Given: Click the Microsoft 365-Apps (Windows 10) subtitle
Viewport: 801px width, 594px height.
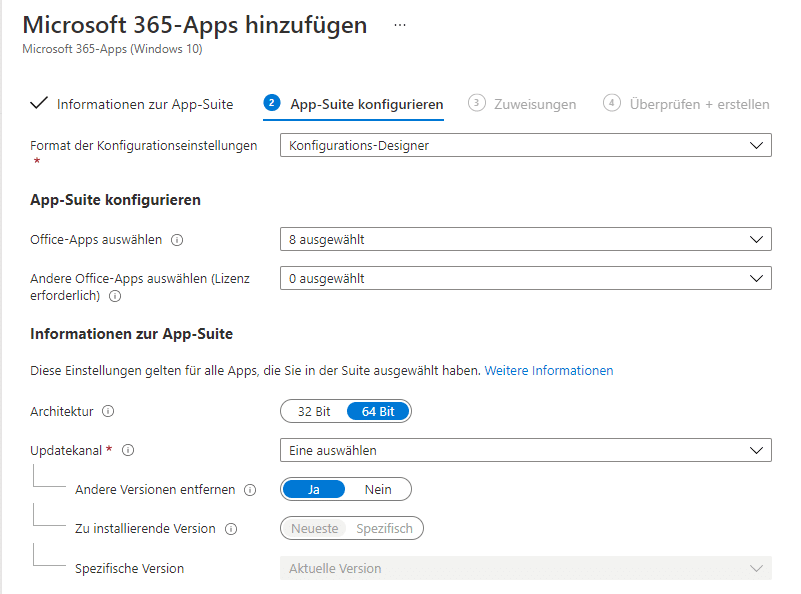Looking at the screenshot, I should pyautogui.click(x=112, y=49).
